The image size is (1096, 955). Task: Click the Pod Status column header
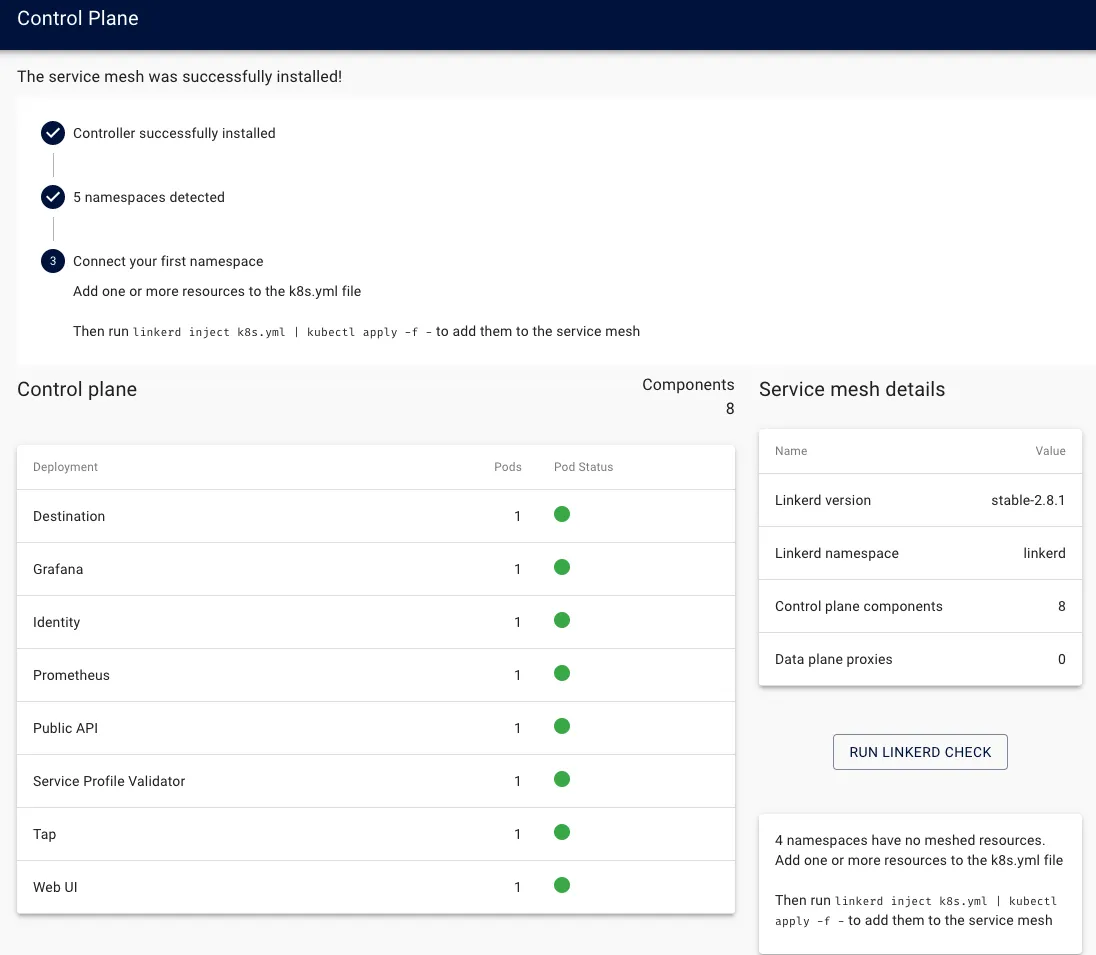click(x=583, y=467)
